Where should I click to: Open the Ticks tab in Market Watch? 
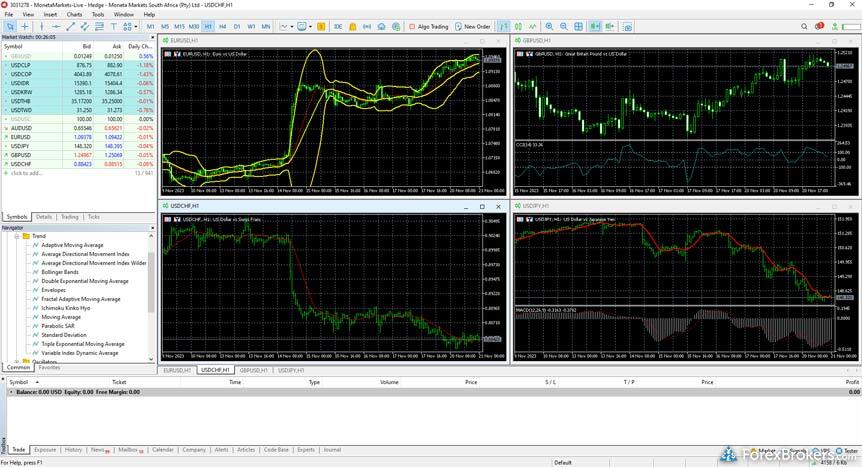(x=93, y=217)
